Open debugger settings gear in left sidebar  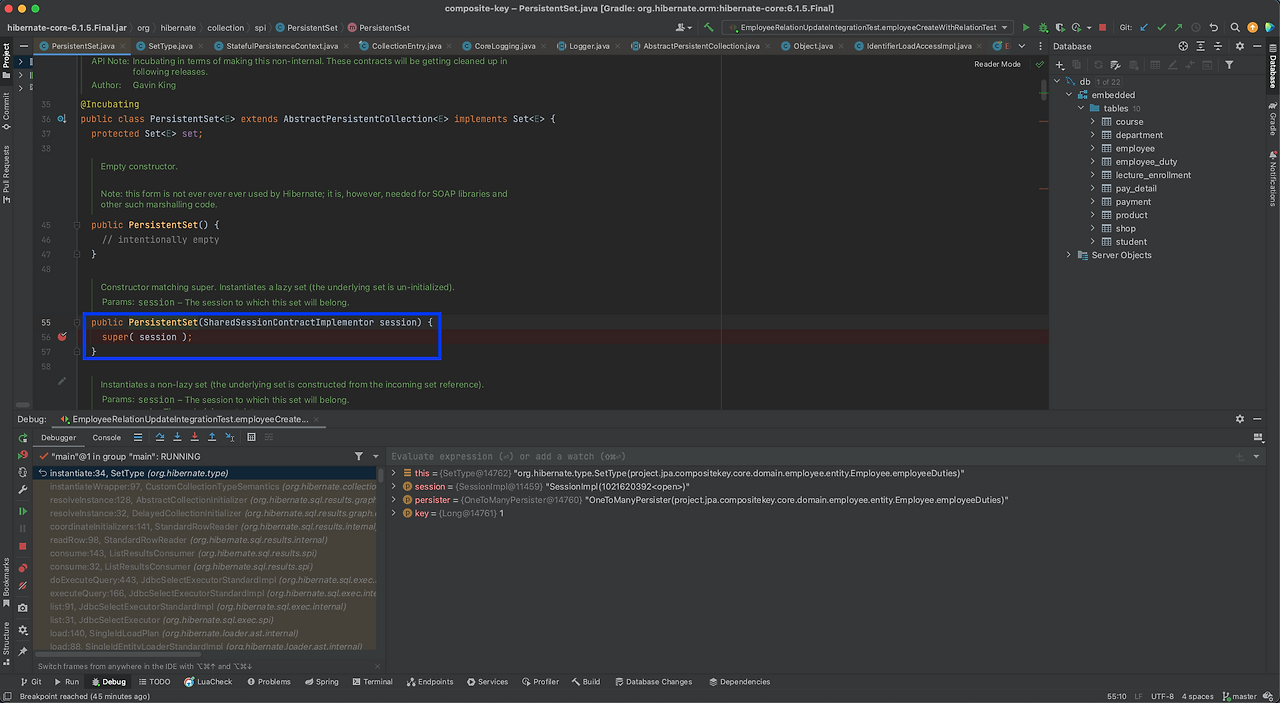[x=23, y=632]
